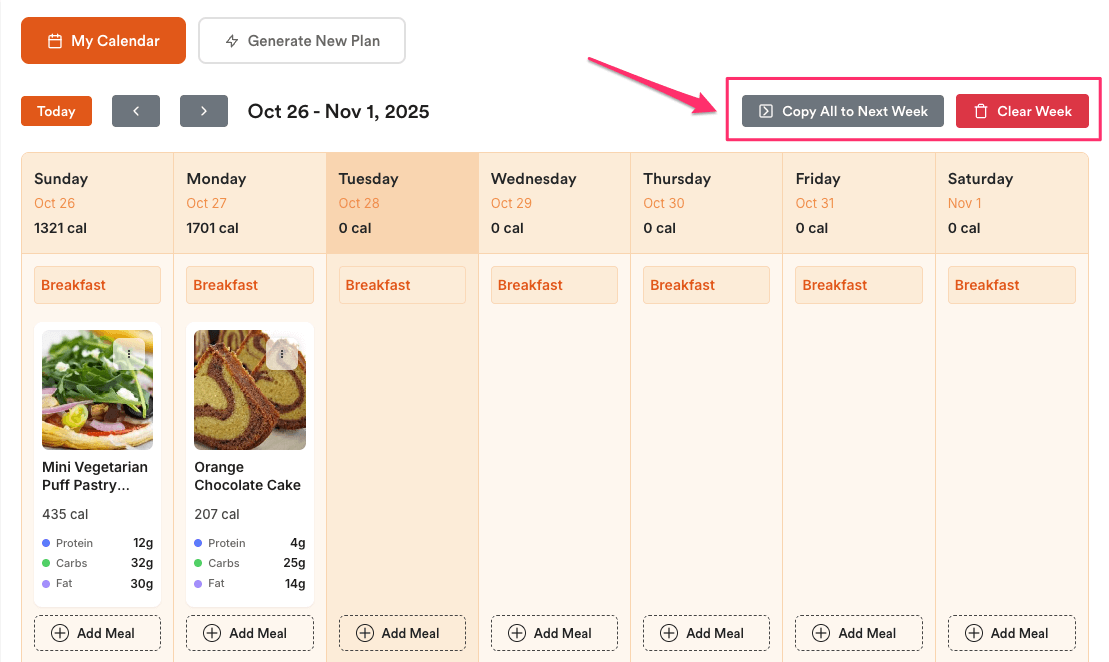Add a meal to Wednesday
Image resolution: width=1109 pixels, height=662 pixels.
pos(554,633)
